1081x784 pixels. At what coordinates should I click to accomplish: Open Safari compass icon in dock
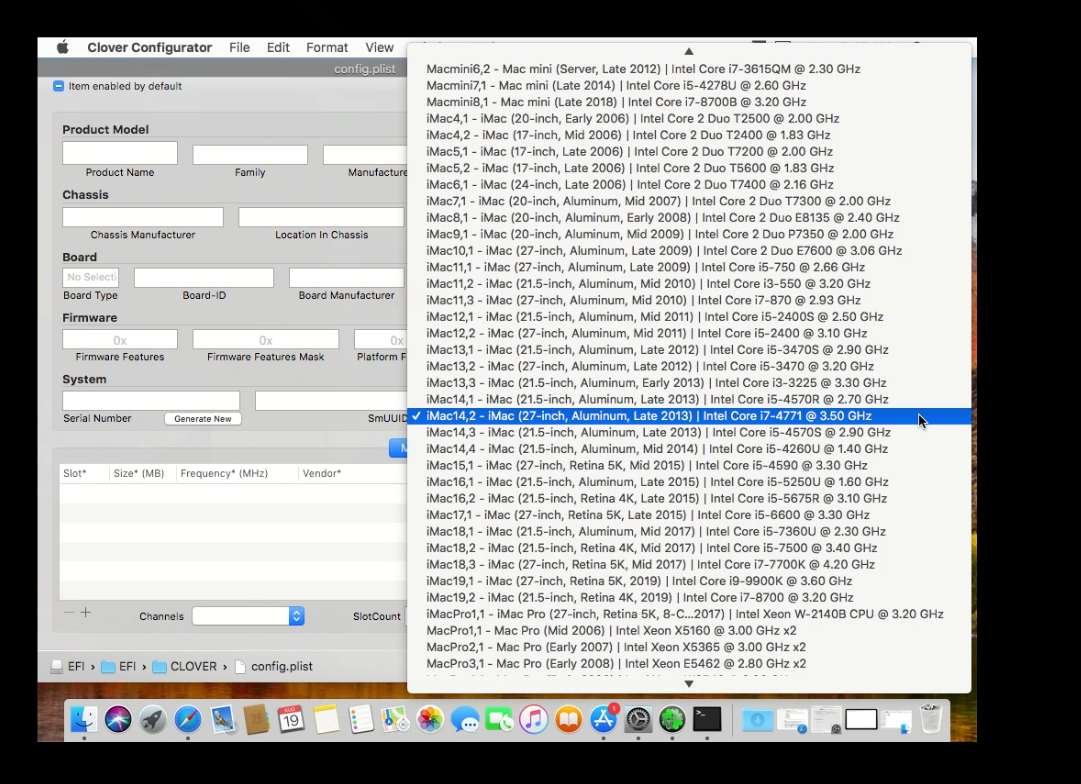(x=188, y=719)
